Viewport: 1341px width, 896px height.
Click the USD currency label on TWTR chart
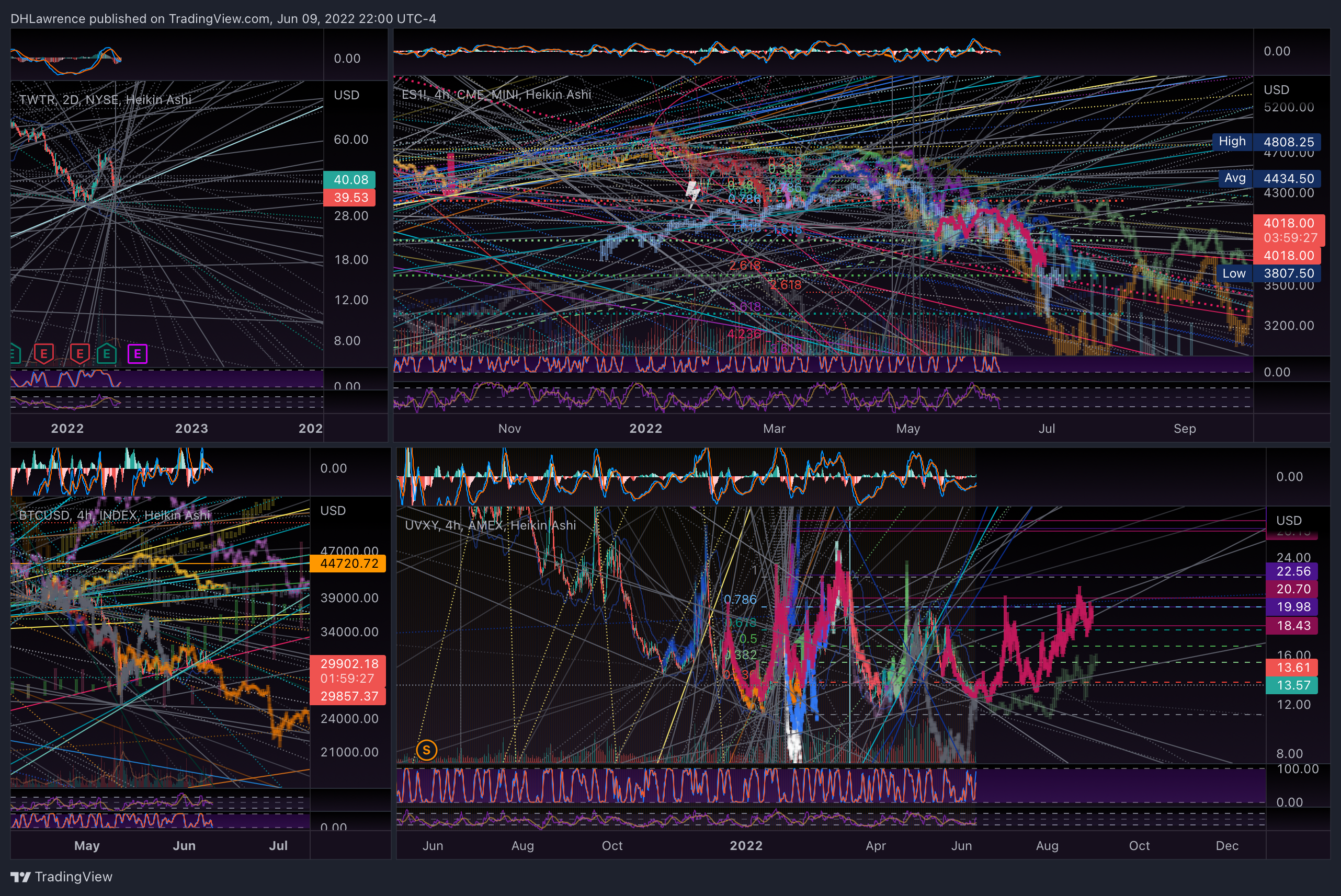coord(346,95)
